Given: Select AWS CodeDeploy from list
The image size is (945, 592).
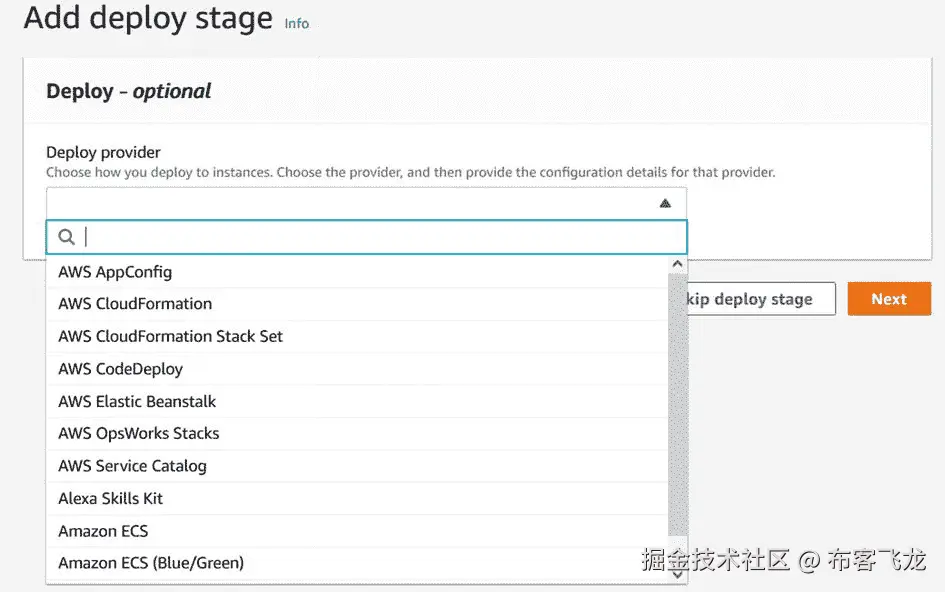Looking at the screenshot, I should [121, 369].
